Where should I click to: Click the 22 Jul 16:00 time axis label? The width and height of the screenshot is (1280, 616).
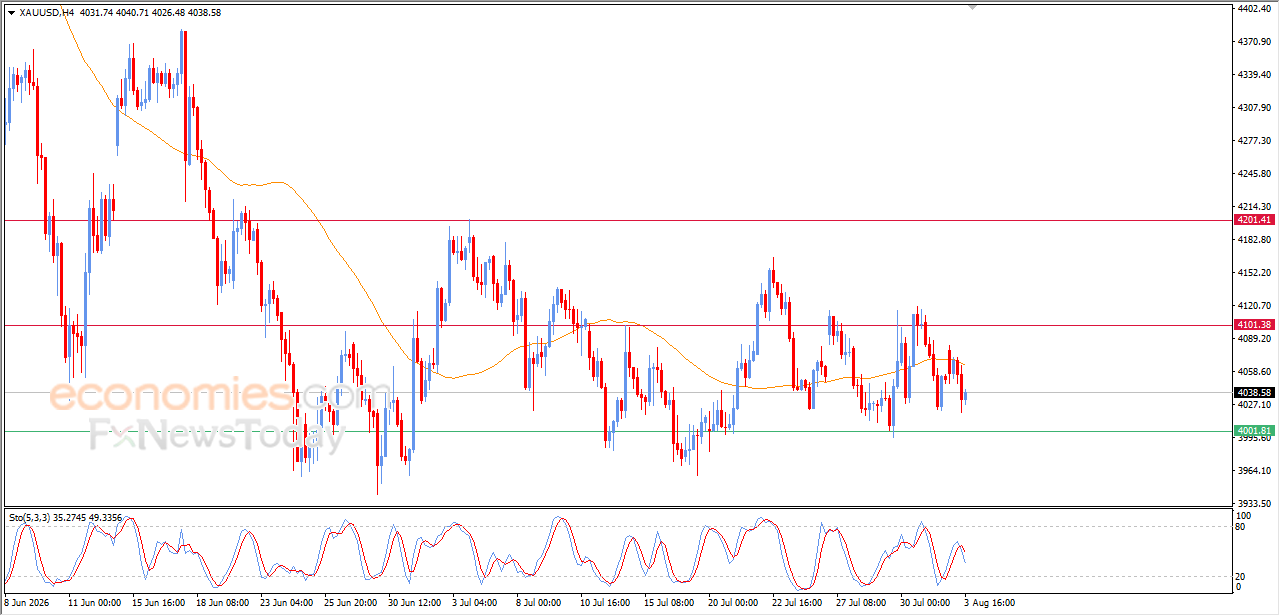click(798, 603)
